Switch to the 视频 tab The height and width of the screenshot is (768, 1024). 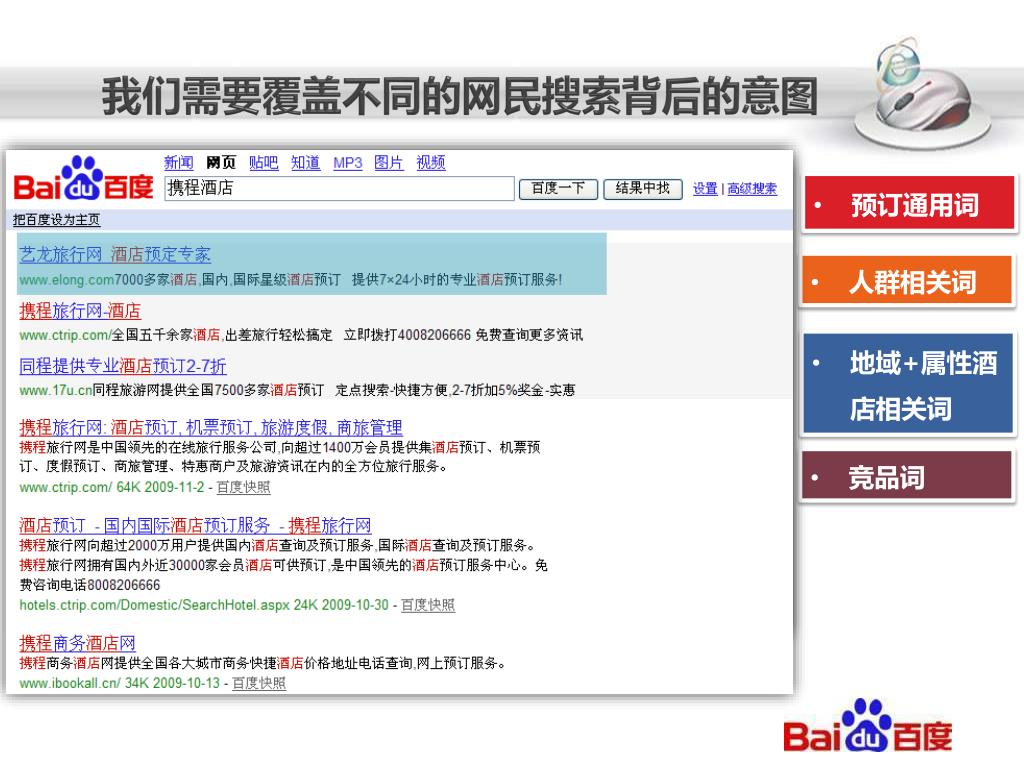(431, 163)
